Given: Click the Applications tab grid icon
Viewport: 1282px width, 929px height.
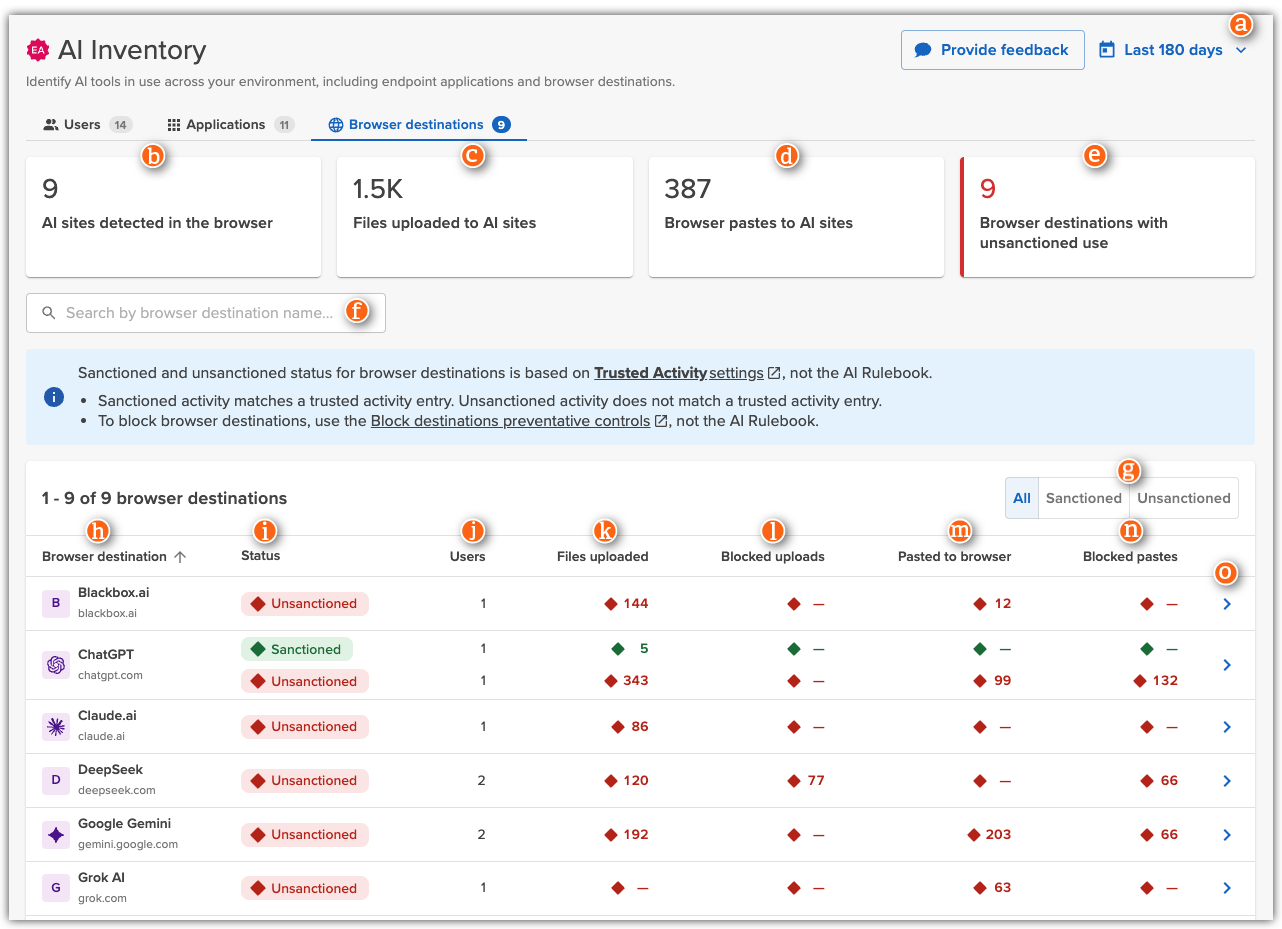Looking at the screenshot, I should (174, 125).
